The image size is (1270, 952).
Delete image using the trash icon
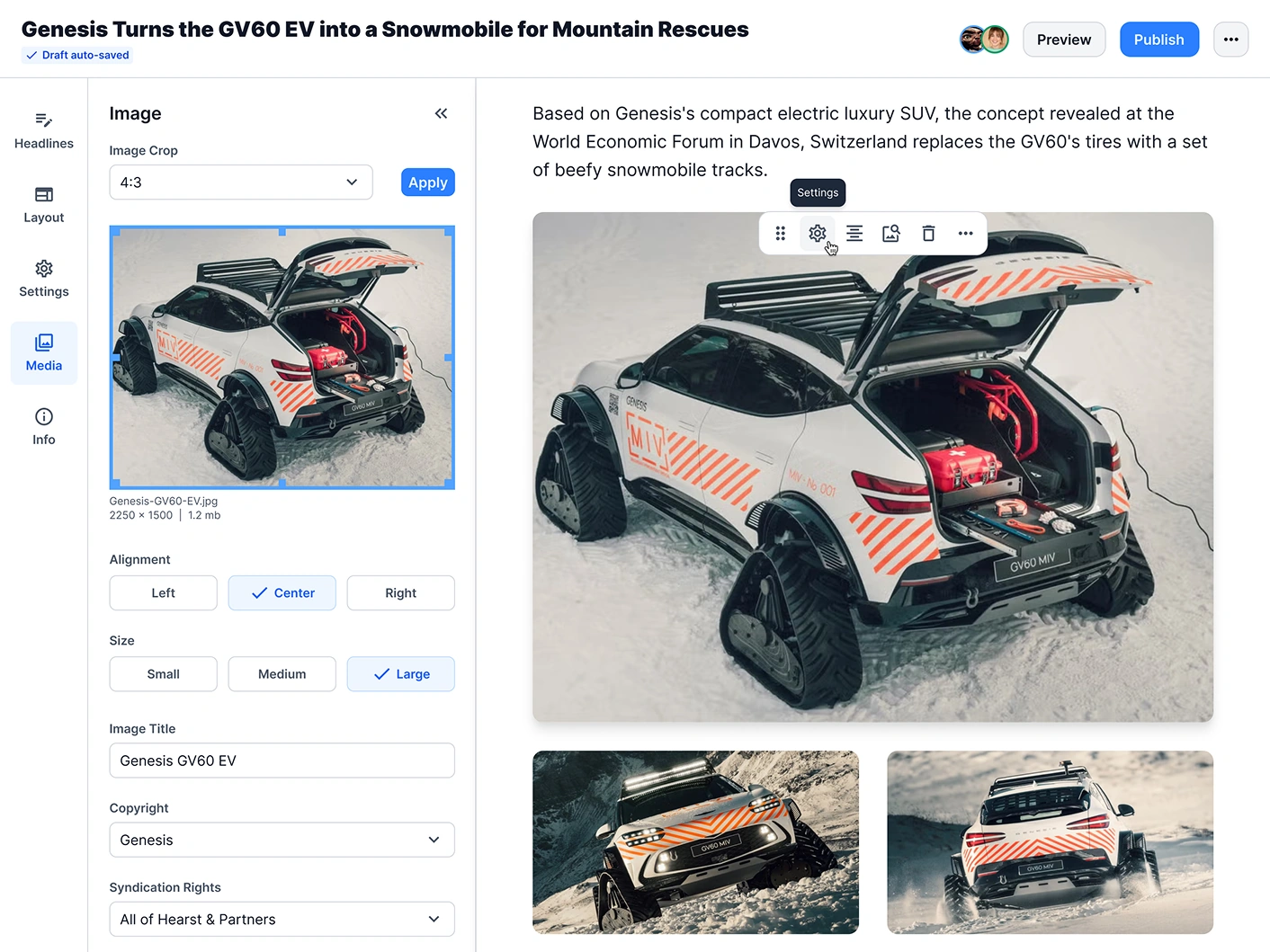tap(928, 234)
